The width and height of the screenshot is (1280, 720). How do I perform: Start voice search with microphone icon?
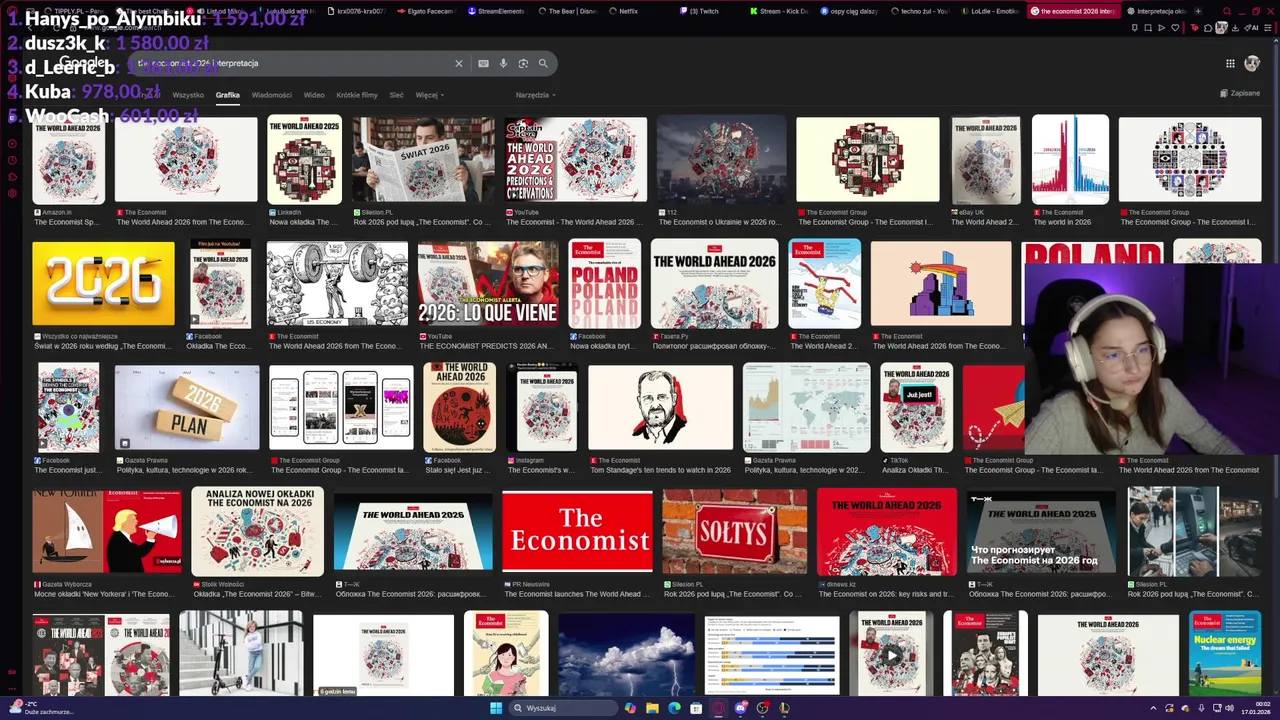pyautogui.click(x=503, y=63)
